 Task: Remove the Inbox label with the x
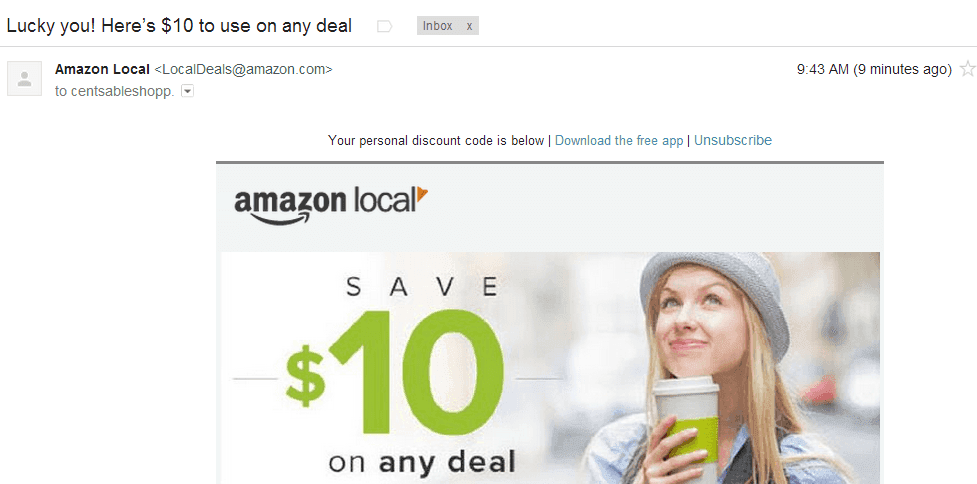point(469,26)
